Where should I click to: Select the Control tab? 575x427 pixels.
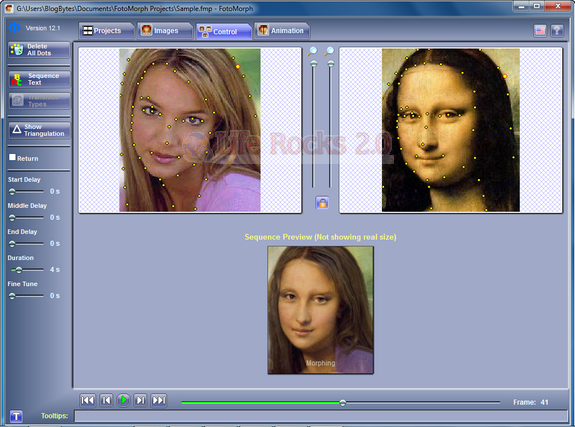[x=224, y=31]
